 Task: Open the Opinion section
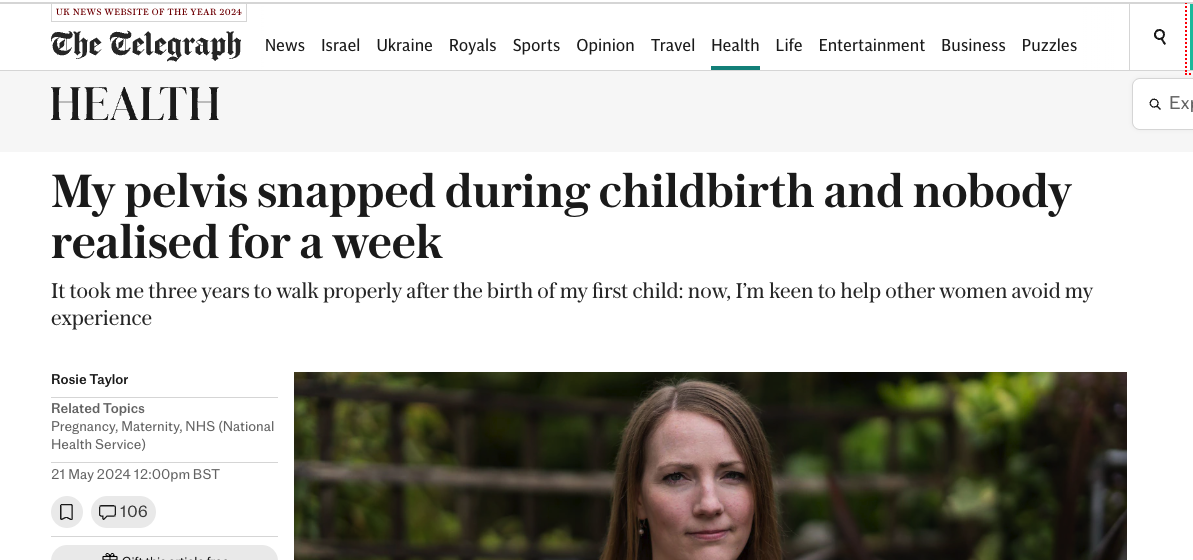[605, 45]
